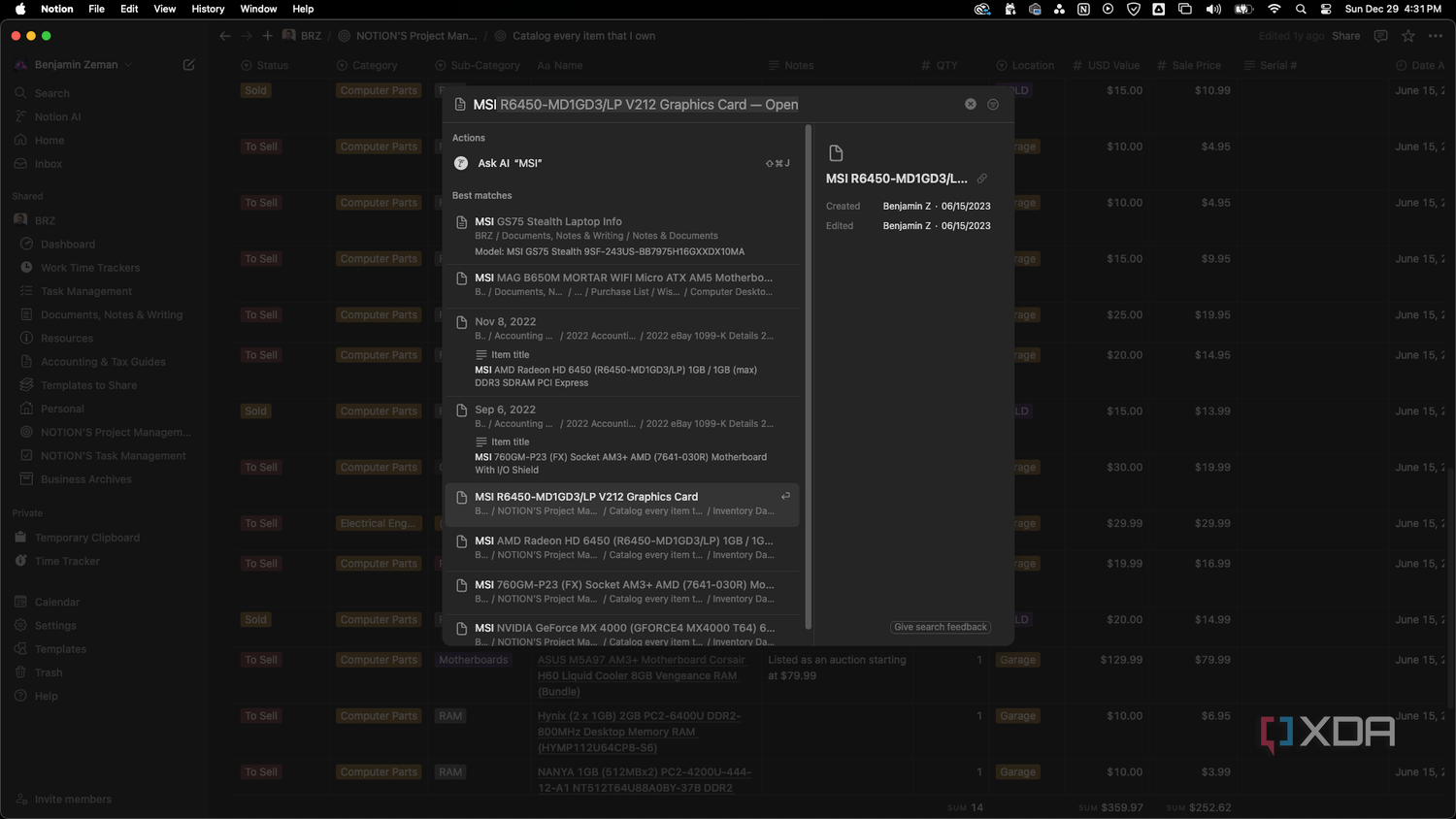
Task: Open Search in the sidebar
Action: pos(51,93)
